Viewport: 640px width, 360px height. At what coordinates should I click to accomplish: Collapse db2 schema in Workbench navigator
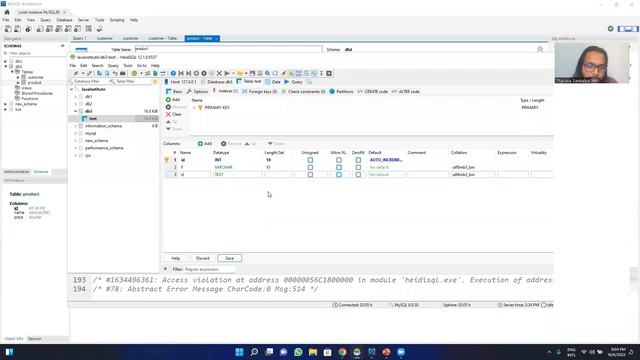pos(6,66)
